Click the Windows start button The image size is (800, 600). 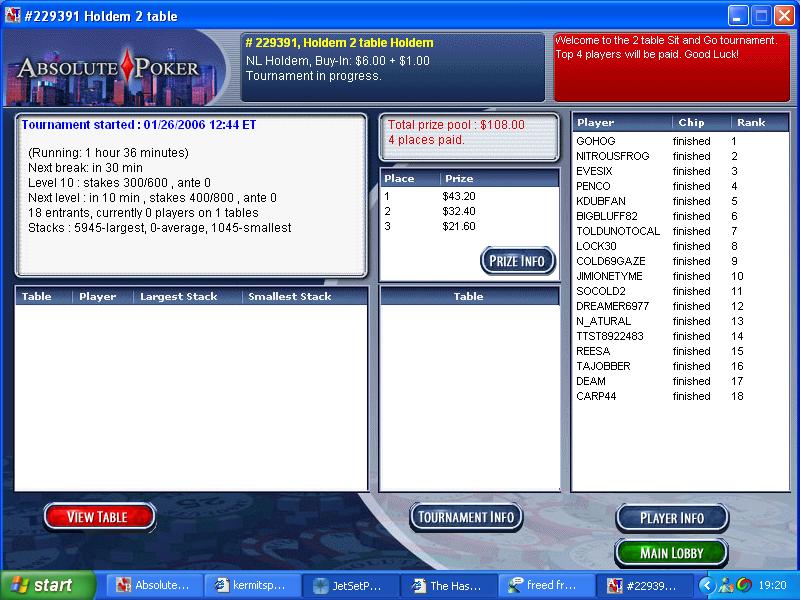[47, 585]
